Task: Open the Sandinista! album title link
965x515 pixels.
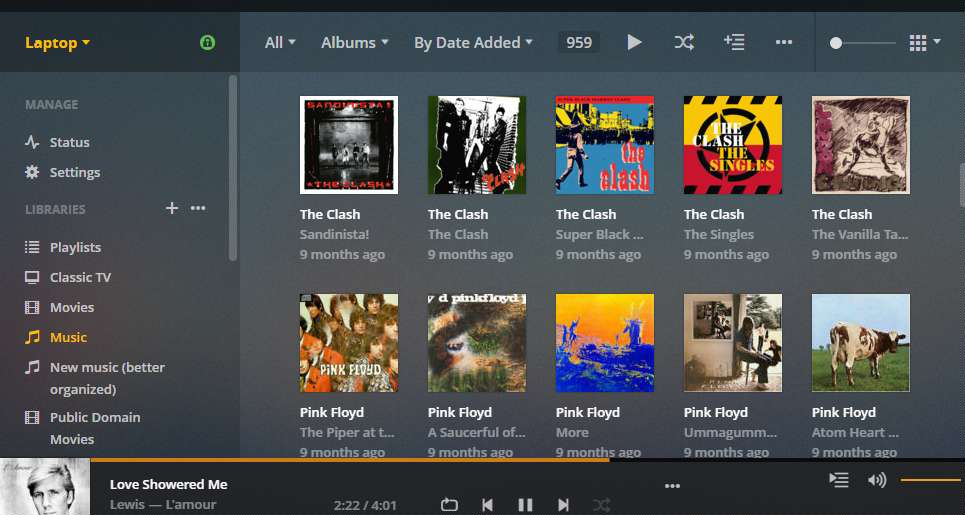Action: coord(334,234)
